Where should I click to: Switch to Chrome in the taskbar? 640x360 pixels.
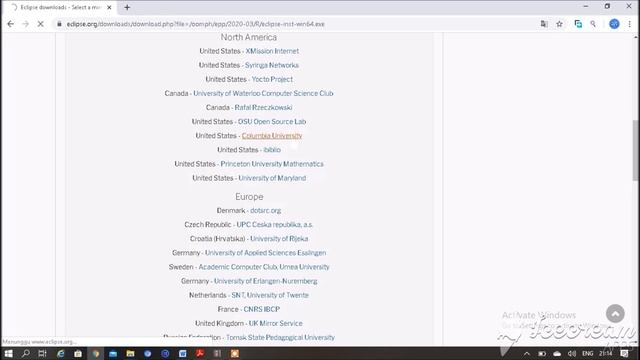pos(96,353)
